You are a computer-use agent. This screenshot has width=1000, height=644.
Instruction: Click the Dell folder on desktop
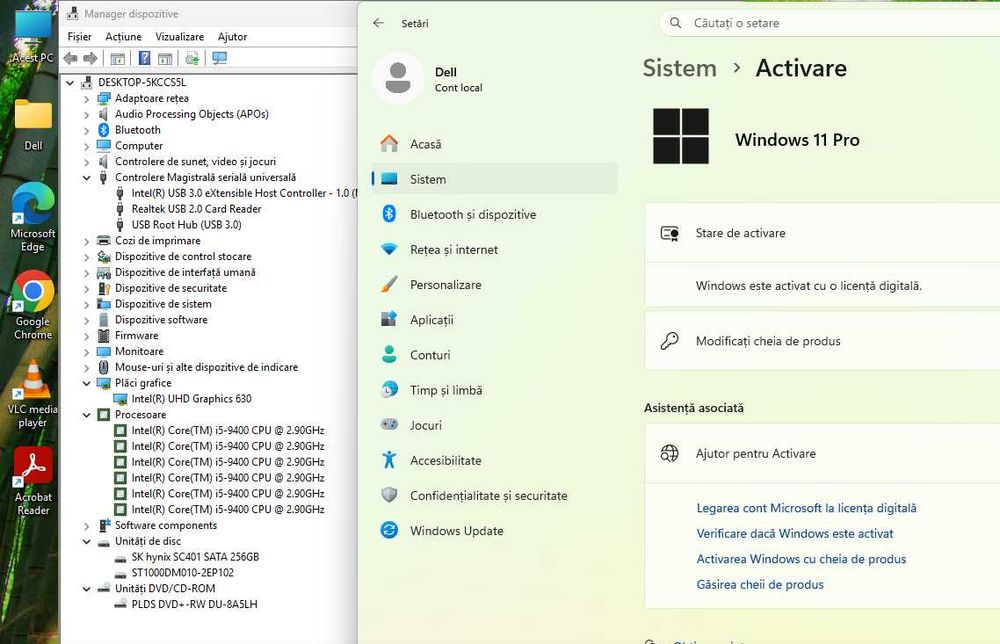(33, 124)
